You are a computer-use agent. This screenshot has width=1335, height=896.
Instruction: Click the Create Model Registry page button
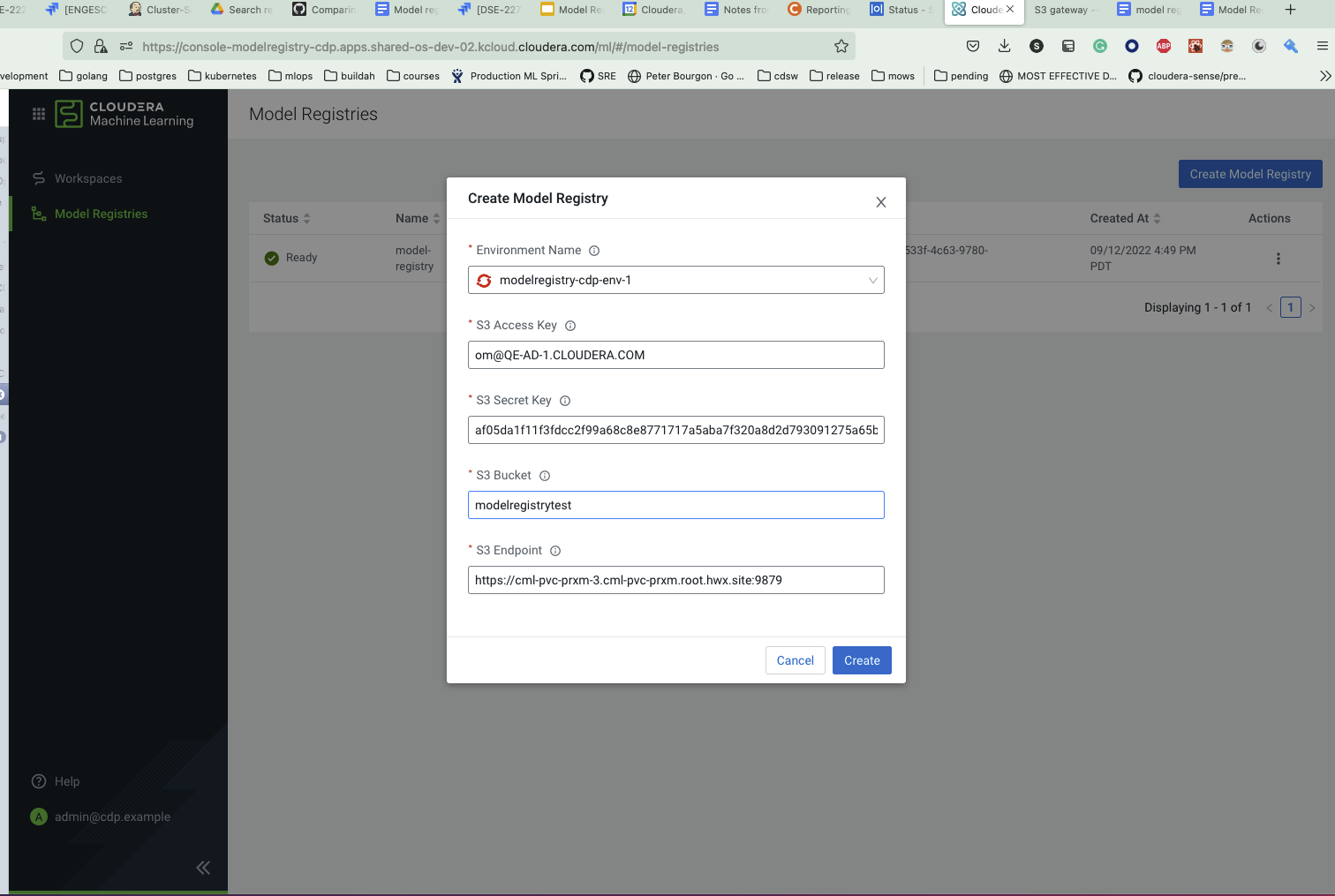click(x=1250, y=174)
